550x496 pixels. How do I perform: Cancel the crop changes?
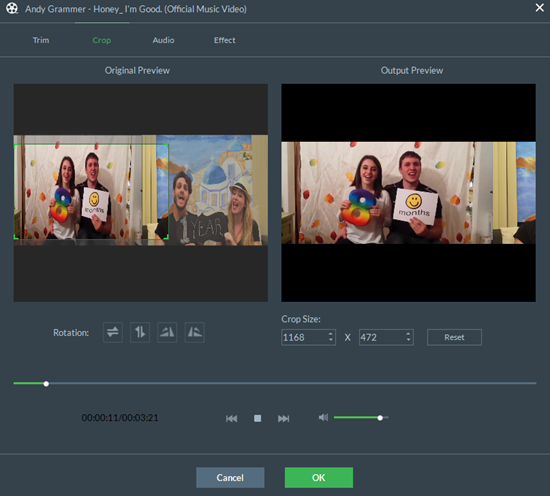pyautogui.click(x=230, y=477)
